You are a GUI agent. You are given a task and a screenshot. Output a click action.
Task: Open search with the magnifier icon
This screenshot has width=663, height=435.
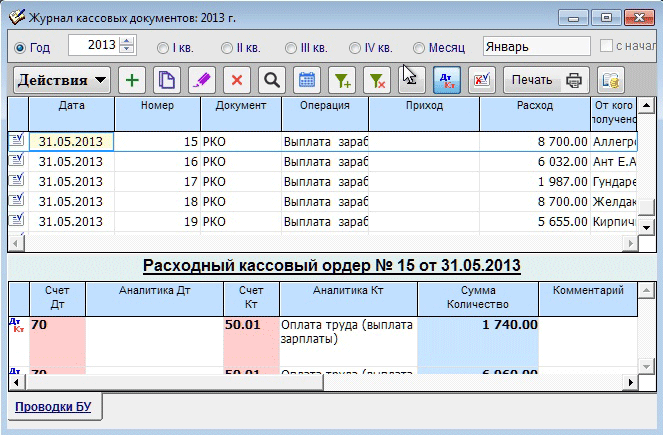(x=272, y=80)
